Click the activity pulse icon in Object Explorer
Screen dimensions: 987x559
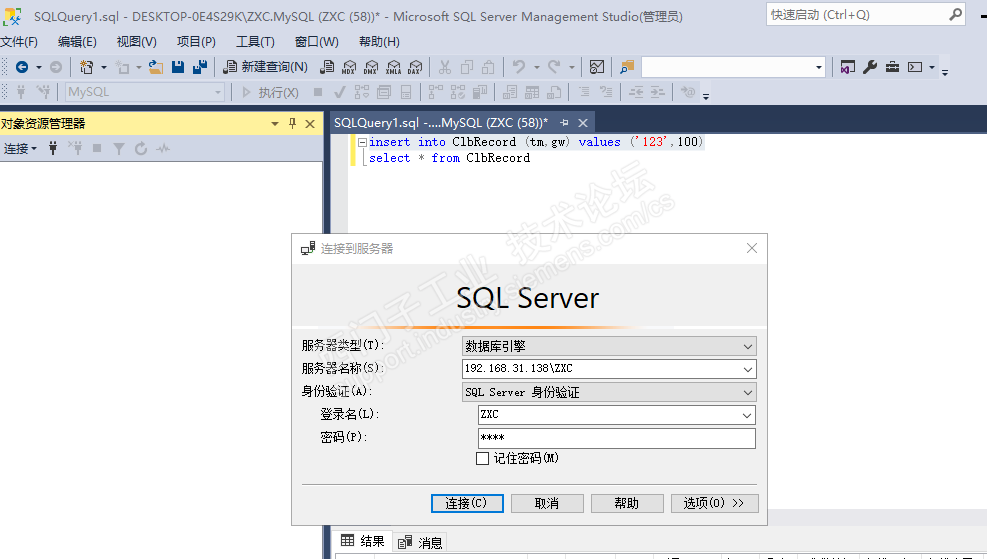tap(163, 149)
